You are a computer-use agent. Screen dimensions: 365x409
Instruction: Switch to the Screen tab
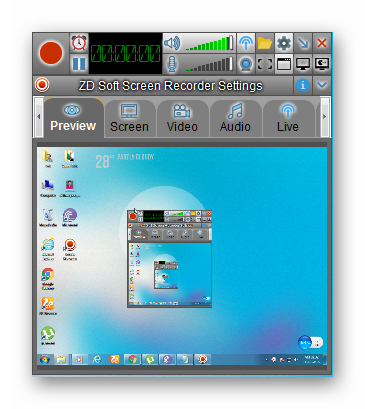[129, 118]
